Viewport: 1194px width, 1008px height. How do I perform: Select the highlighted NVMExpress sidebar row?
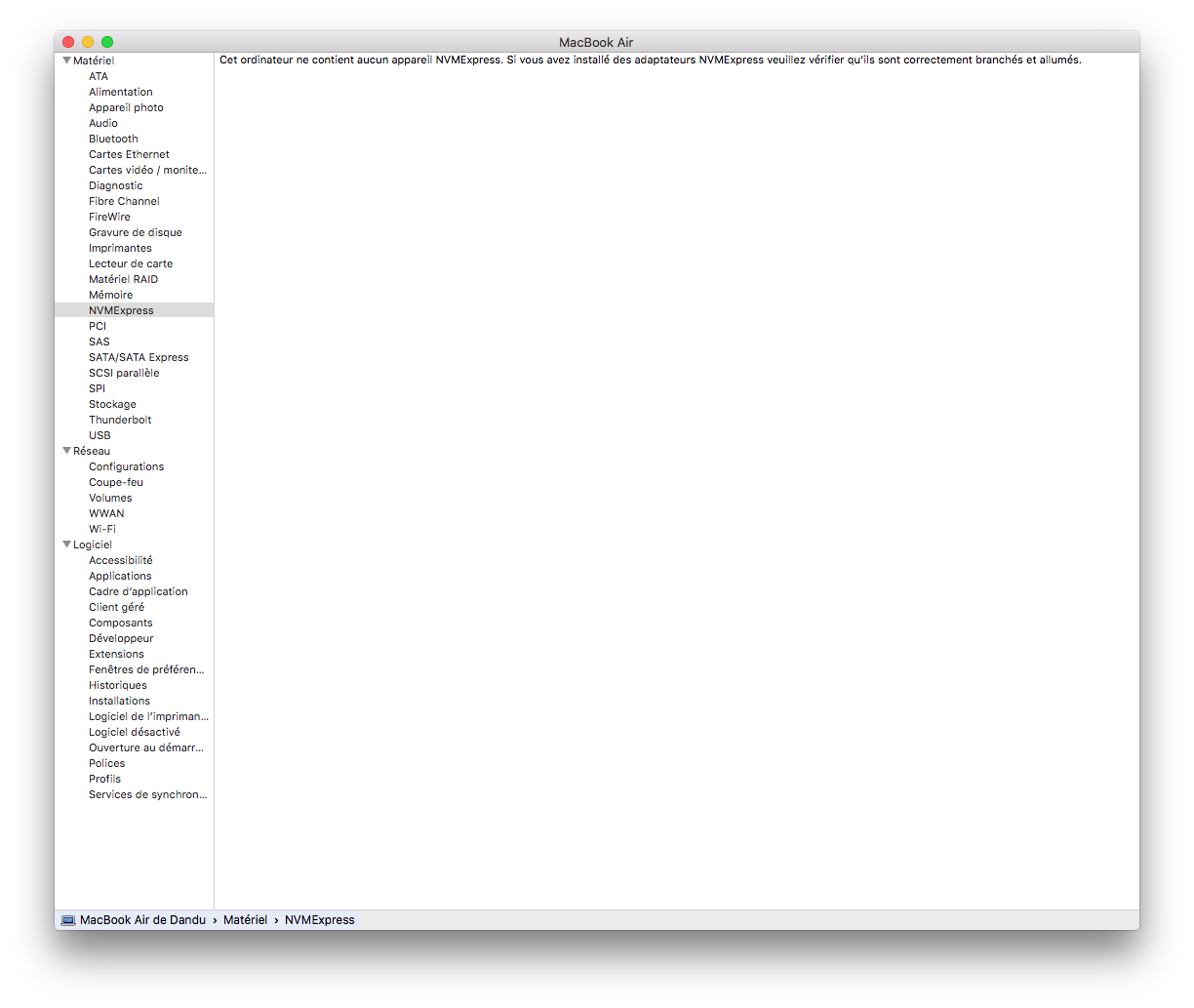(134, 310)
